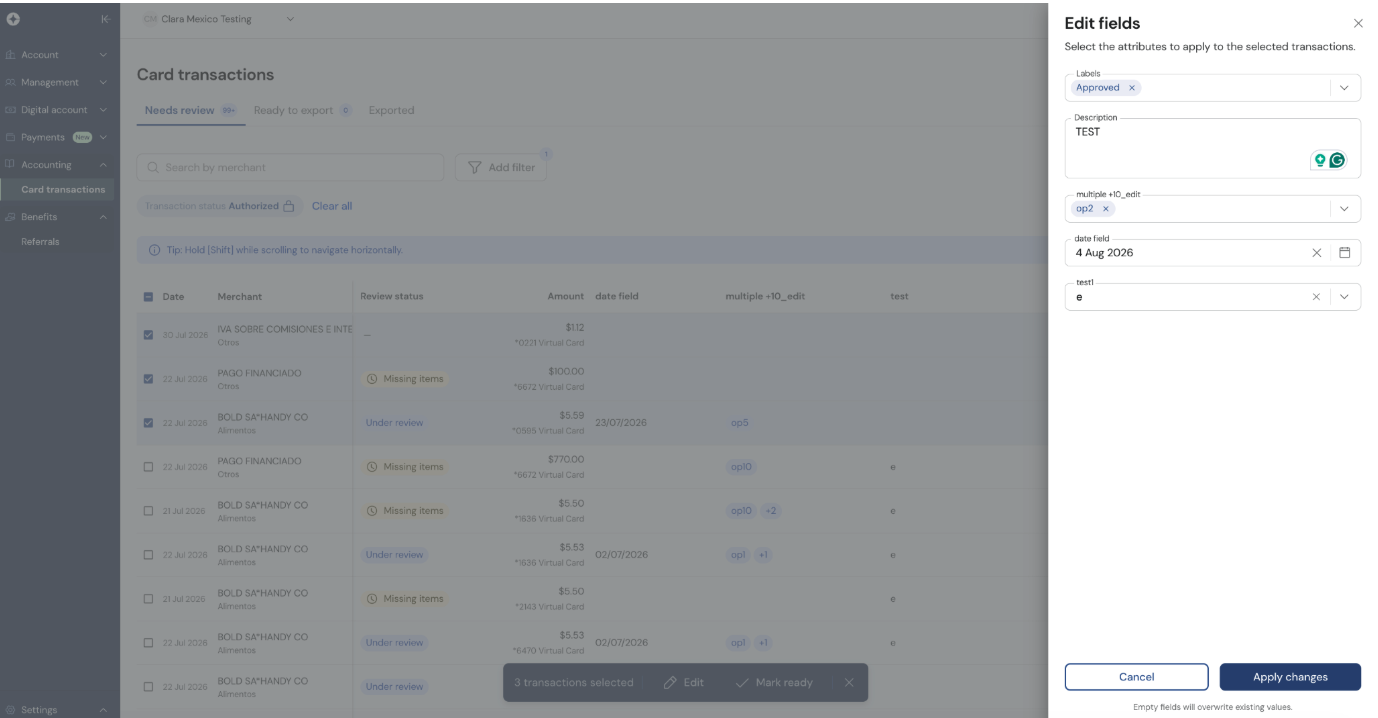Go to Referrals in the sidebar
The width and height of the screenshot is (1378, 718).
(x=40, y=242)
